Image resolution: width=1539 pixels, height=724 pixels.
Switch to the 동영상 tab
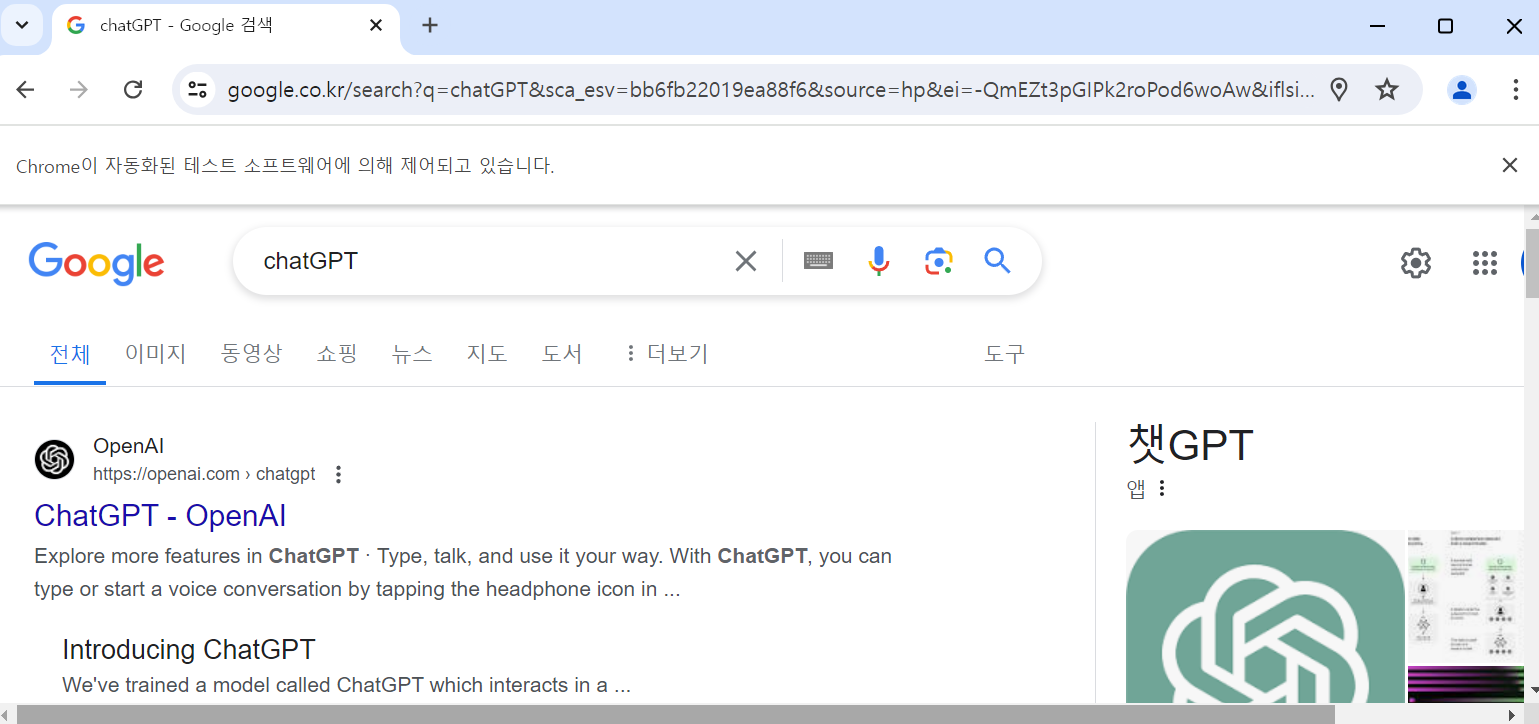click(252, 354)
